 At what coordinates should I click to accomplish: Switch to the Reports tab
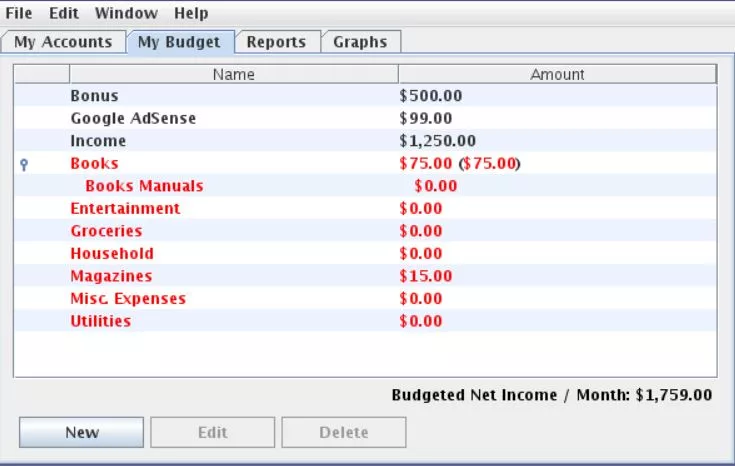[x=277, y=42]
